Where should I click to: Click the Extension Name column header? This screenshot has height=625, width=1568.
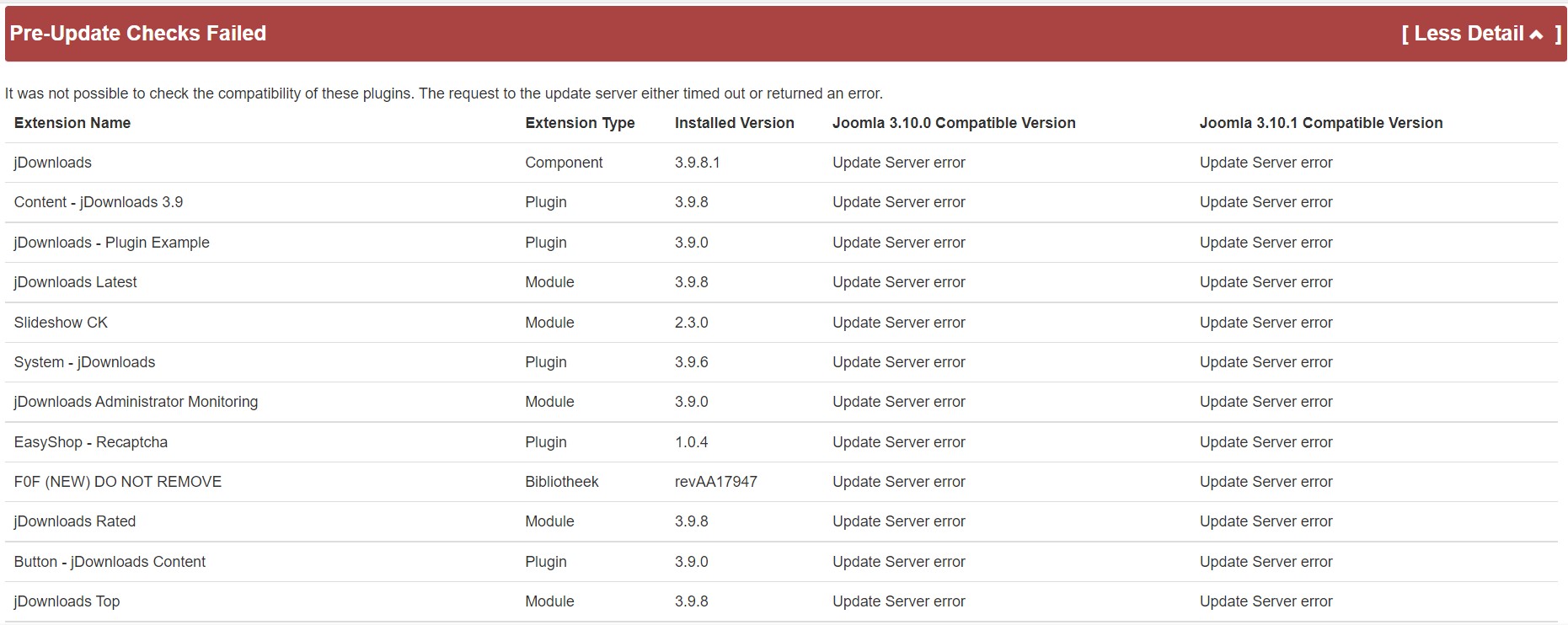[x=72, y=123]
